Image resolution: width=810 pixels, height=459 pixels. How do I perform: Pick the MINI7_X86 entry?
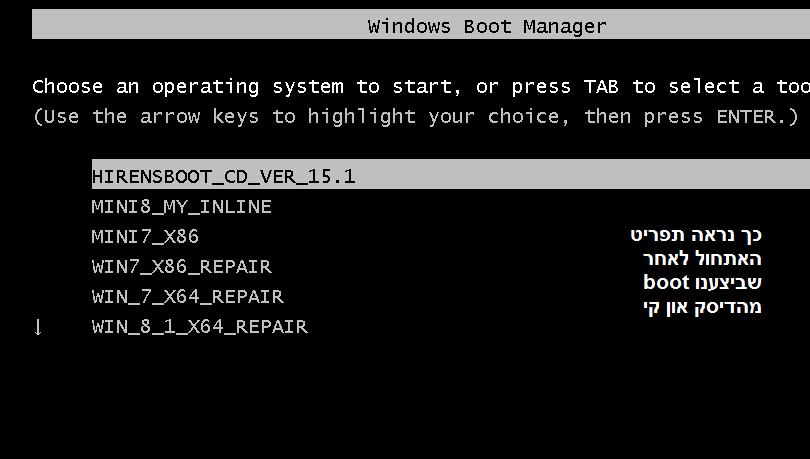145,237
